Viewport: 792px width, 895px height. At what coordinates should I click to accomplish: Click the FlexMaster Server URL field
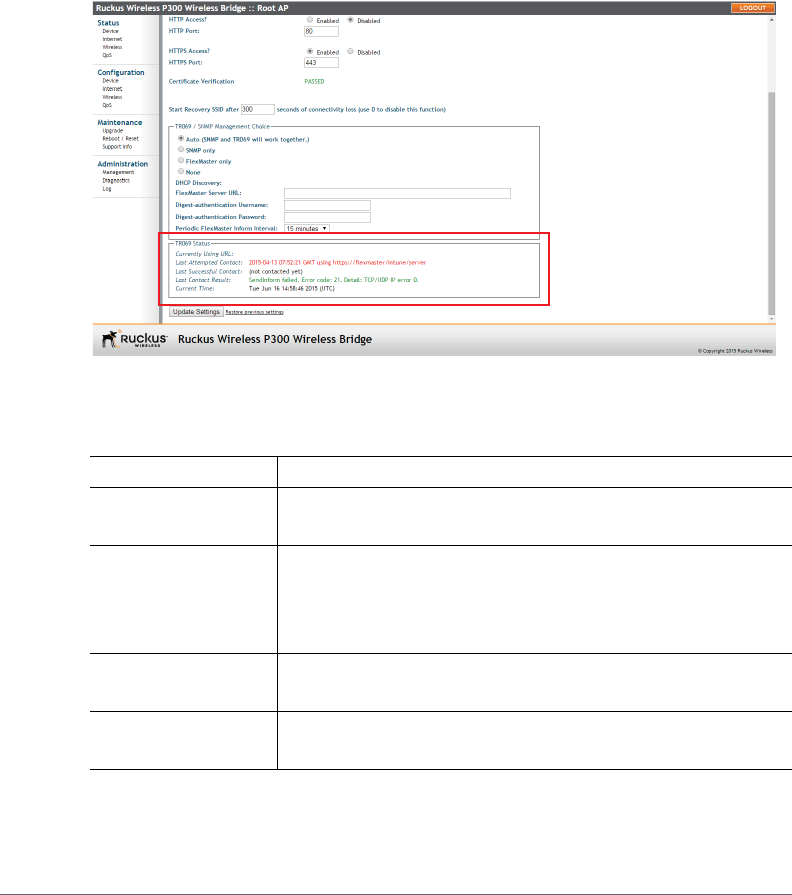click(x=397, y=193)
